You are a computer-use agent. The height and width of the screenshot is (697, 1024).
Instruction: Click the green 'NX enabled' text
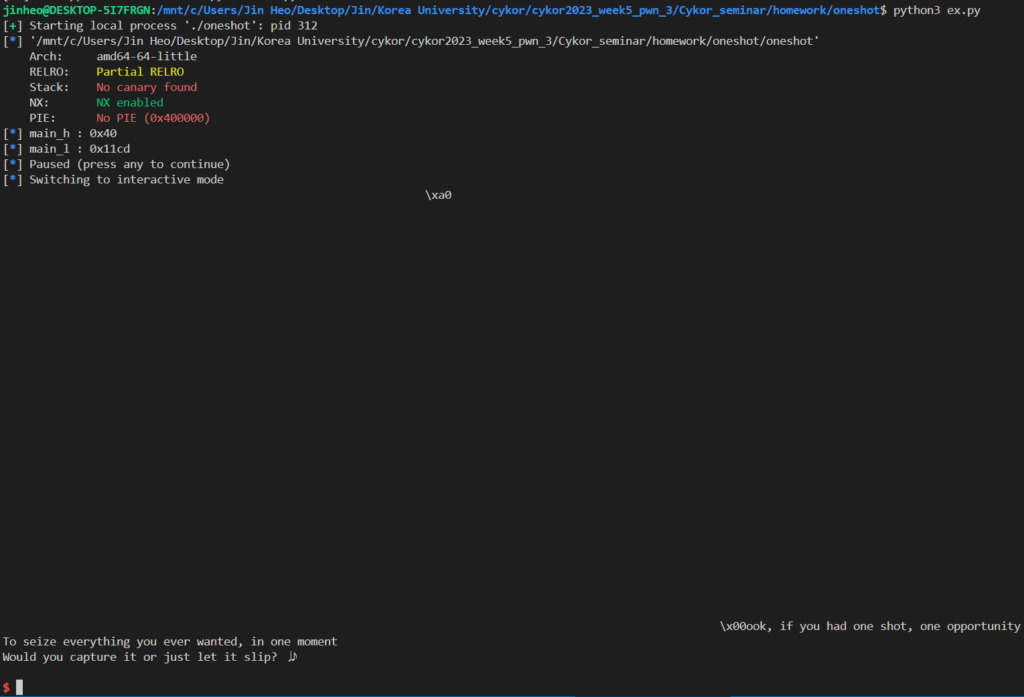coord(129,103)
